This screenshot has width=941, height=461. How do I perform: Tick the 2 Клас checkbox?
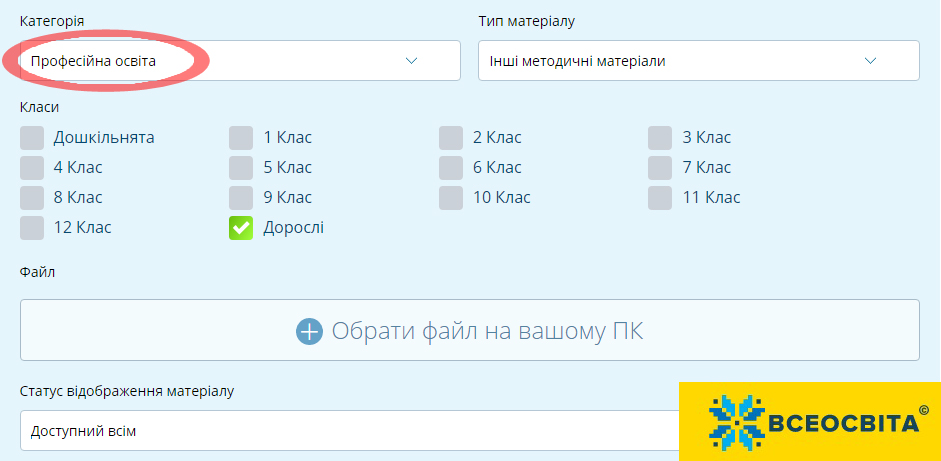(451, 138)
